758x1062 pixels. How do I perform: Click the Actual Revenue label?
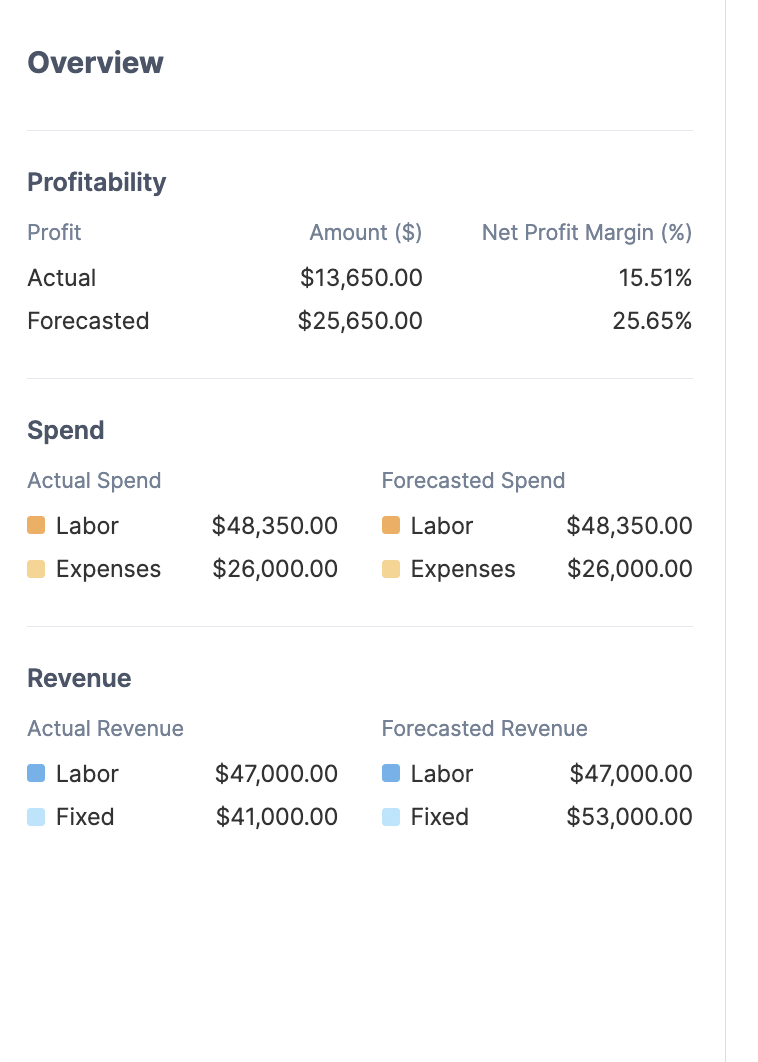pyautogui.click(x=105, y=728)
